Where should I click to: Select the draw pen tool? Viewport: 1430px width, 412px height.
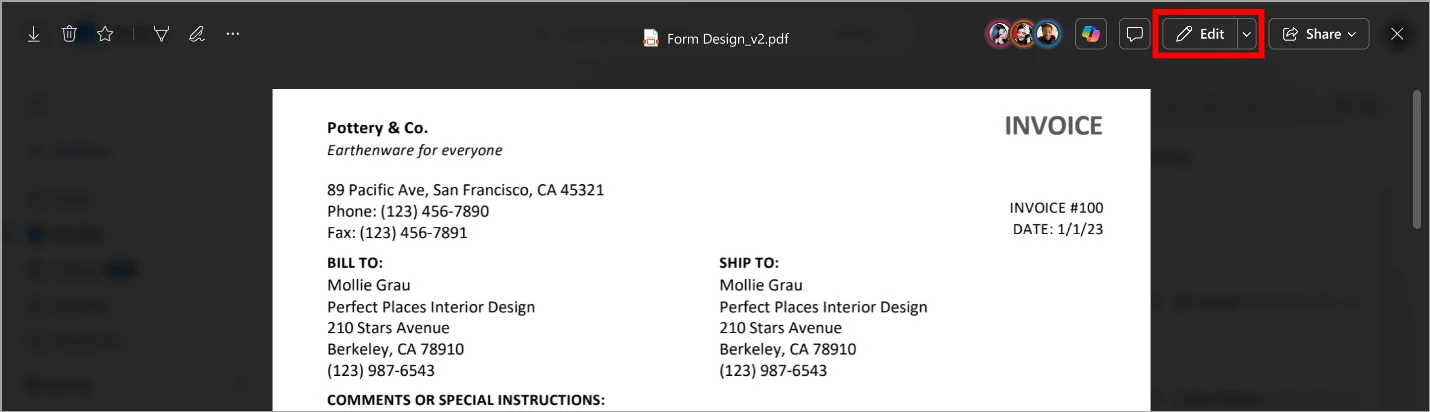197,34
